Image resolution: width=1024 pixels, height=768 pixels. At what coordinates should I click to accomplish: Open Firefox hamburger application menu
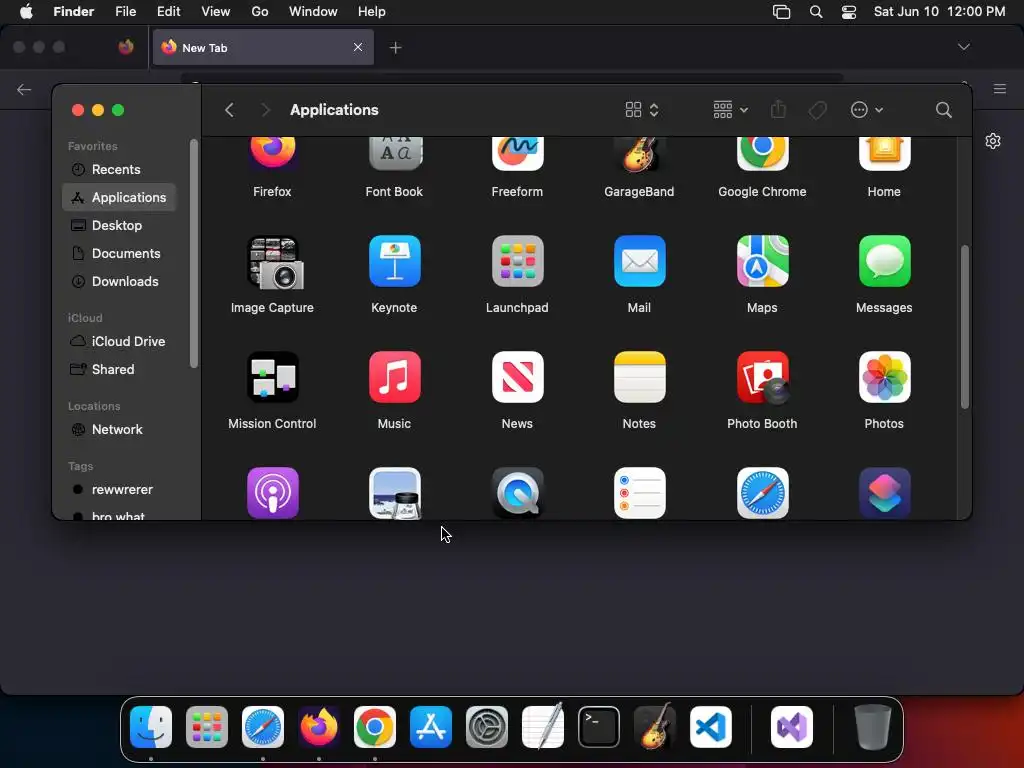pos(999,89)
